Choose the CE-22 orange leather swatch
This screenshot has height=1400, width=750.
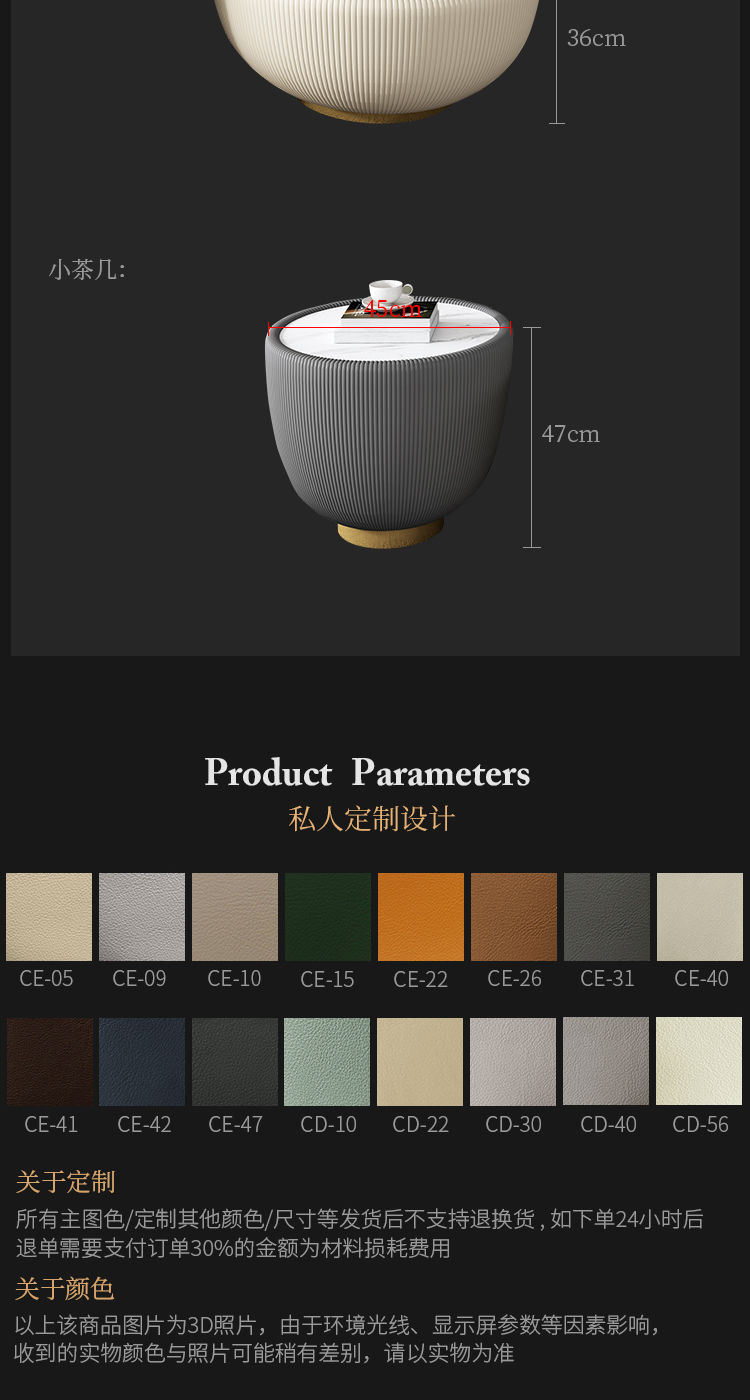point(421,917)
